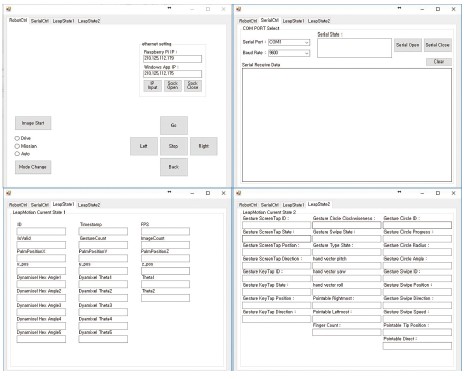Maximize the COM PORT Select window
This screenshot has width=467, height=379.
tap(438, 9)
